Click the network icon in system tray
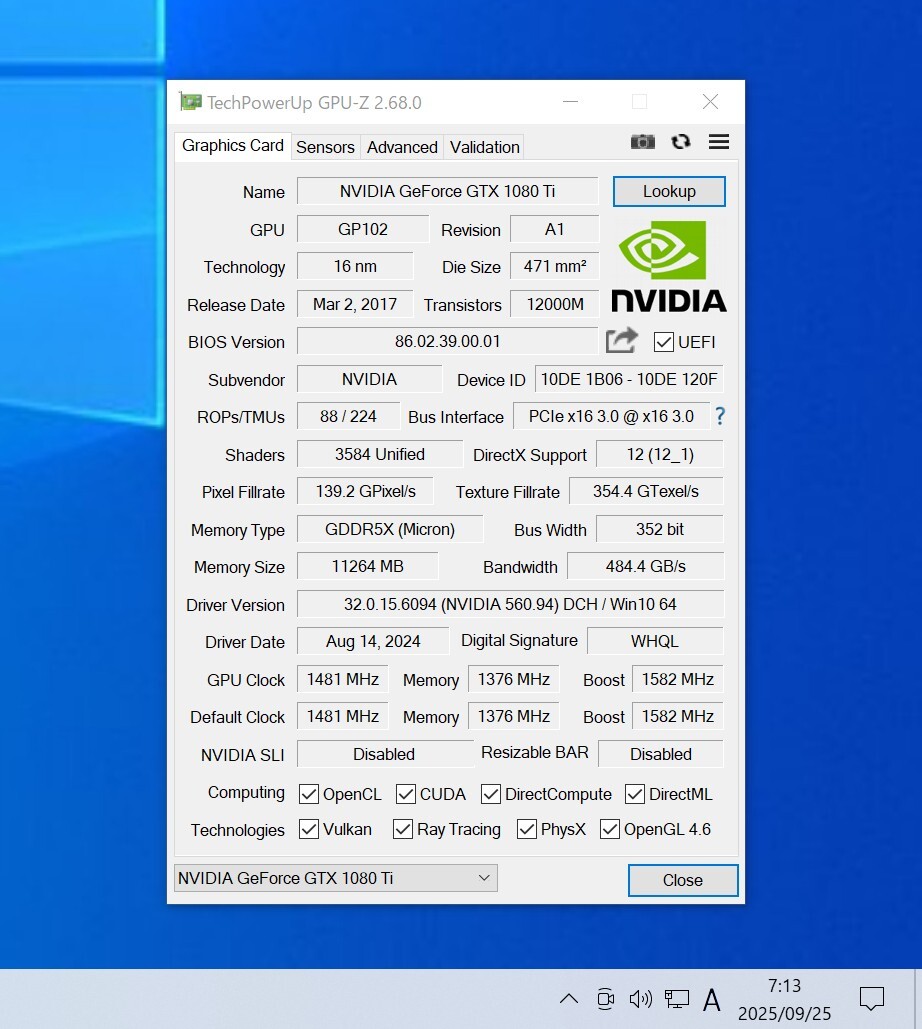The image size is (922, 1029). [677, 998]
